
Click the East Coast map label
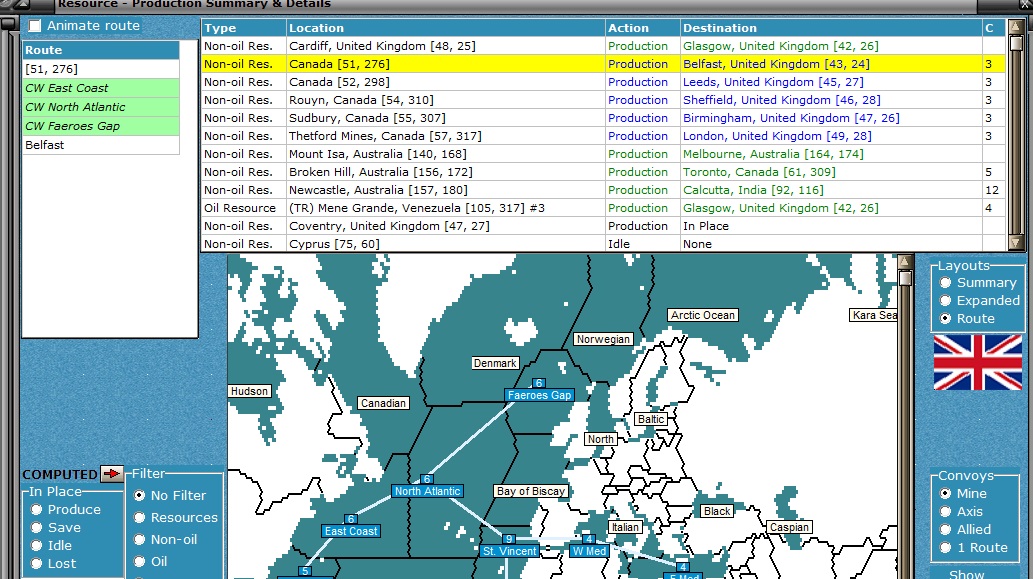pyautogui.click(x=350, y=531)
